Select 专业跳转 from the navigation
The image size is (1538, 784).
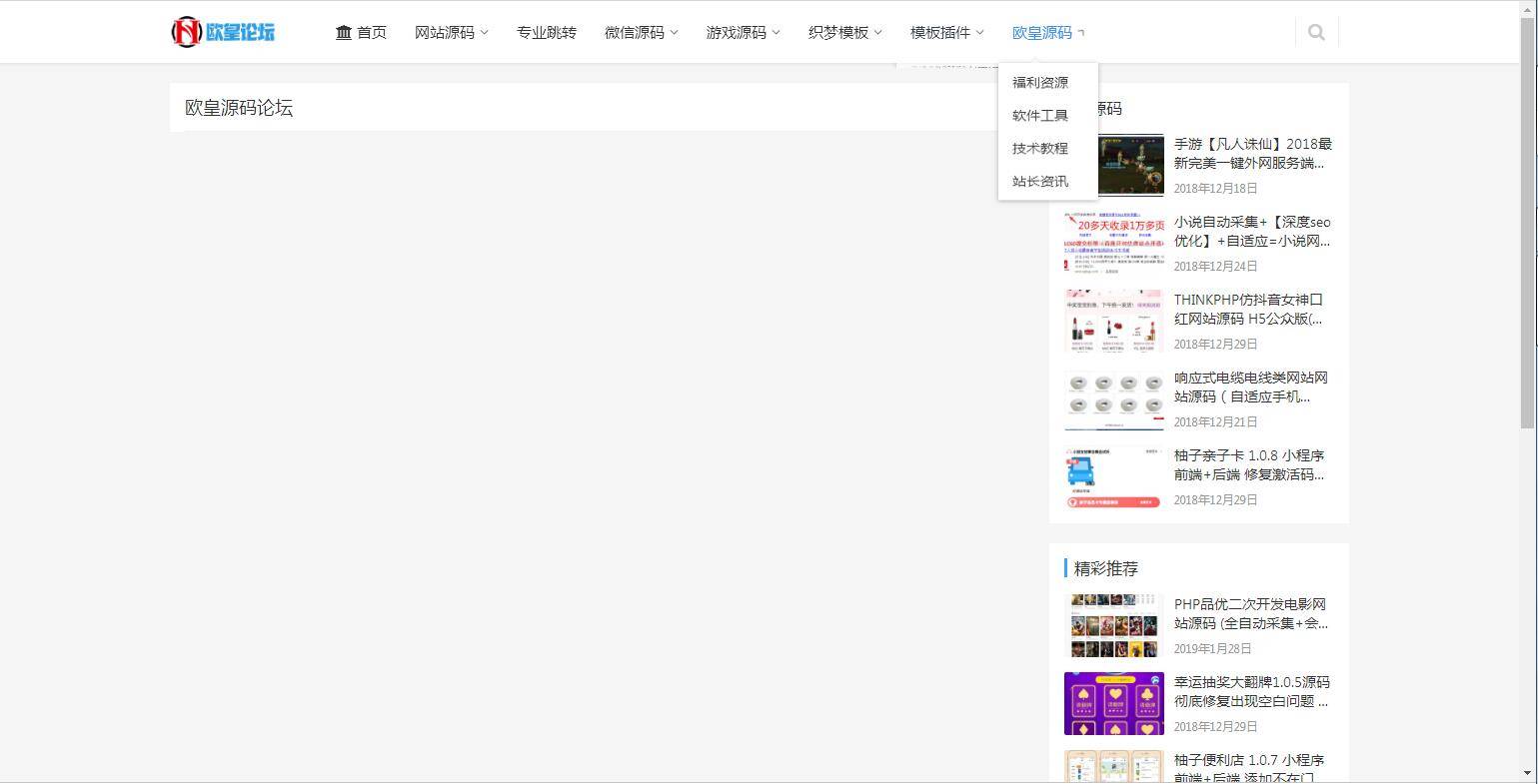point(546,31)
